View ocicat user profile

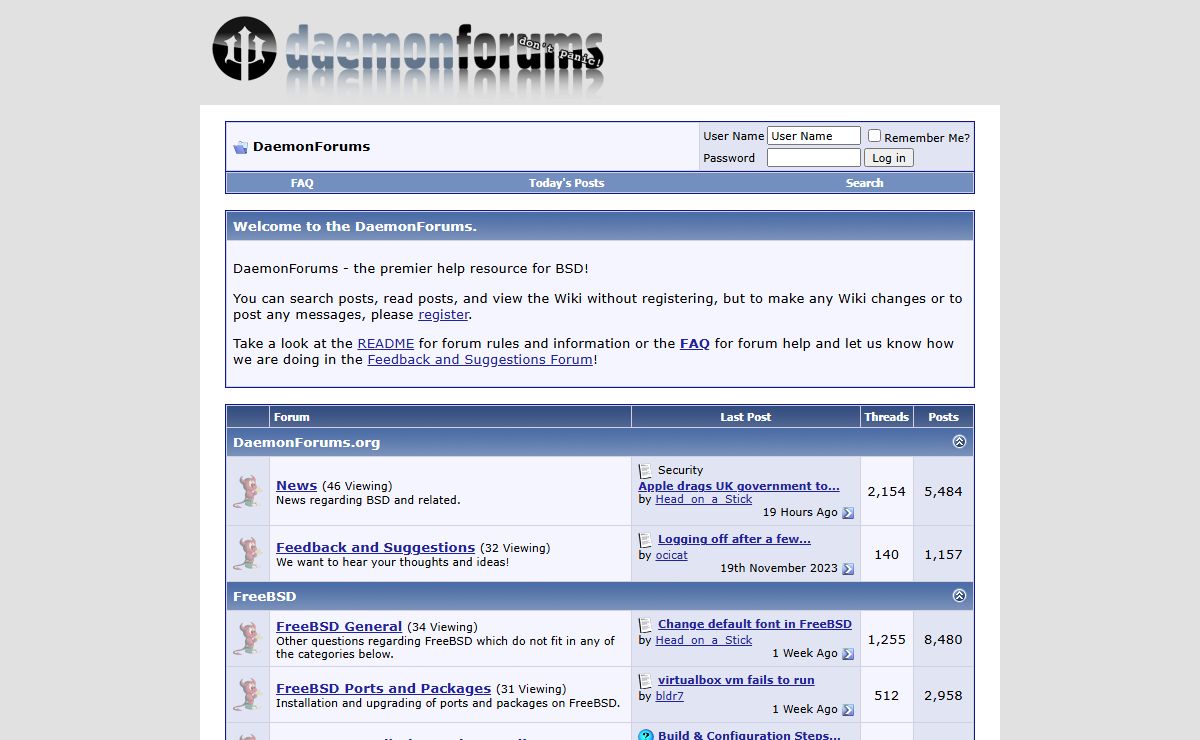click(672, 555)
